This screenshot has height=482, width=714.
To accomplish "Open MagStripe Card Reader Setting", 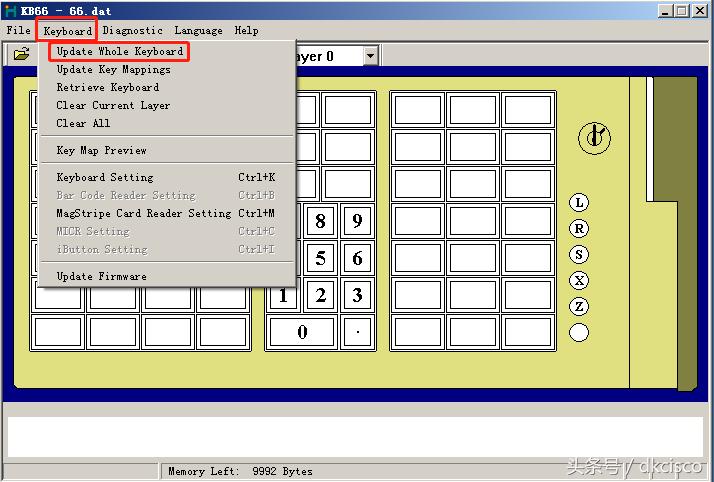I will (x=143, y=214).
